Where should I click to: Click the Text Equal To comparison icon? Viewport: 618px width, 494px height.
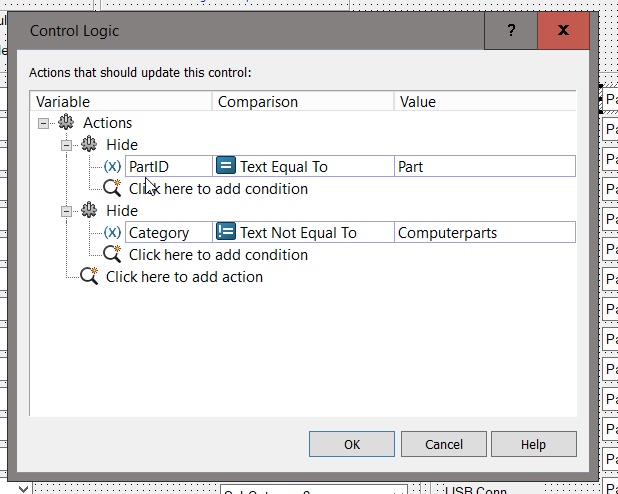[226, 166]
